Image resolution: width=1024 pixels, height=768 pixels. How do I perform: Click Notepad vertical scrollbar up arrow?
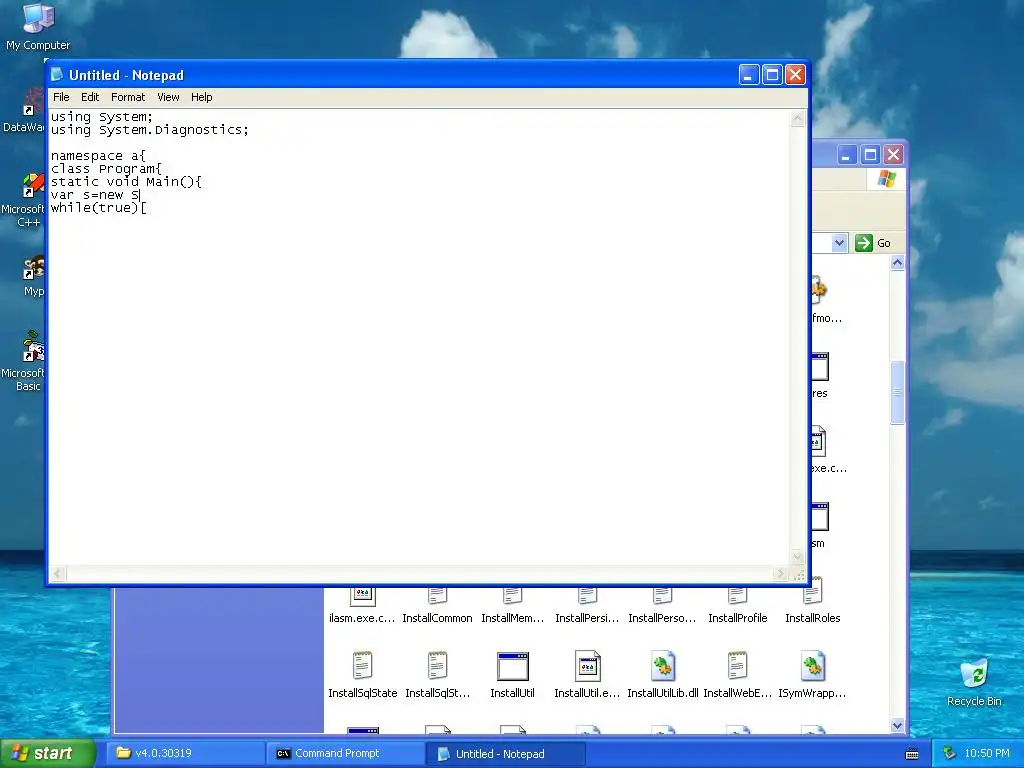tap(797, 119)
